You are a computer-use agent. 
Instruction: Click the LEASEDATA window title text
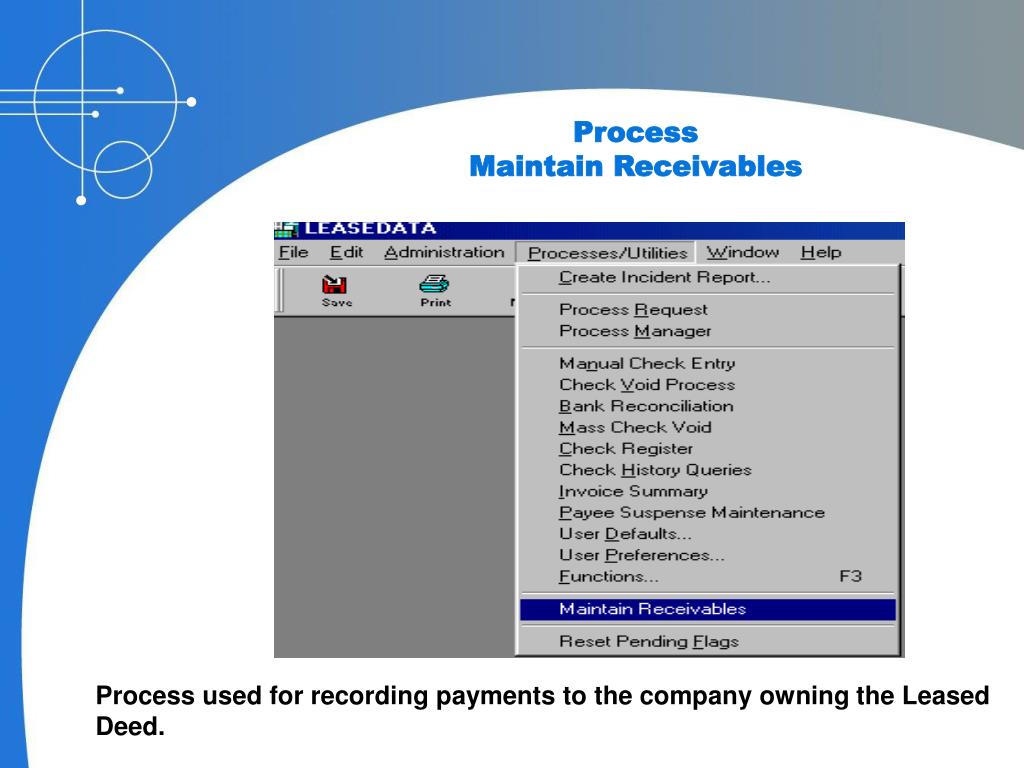pos(370,229)
